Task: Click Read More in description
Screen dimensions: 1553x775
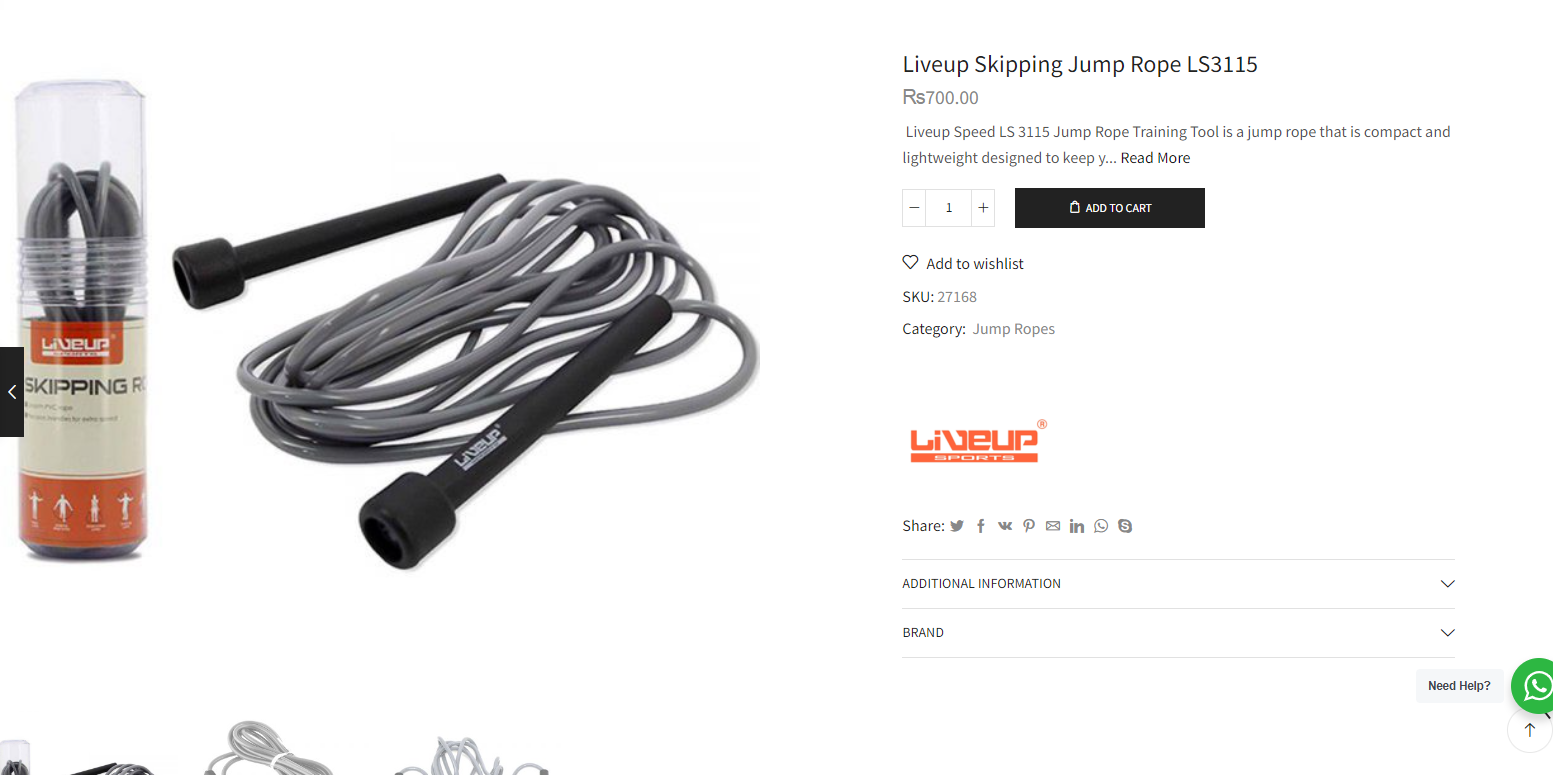Action: [x=1155, y=158]
